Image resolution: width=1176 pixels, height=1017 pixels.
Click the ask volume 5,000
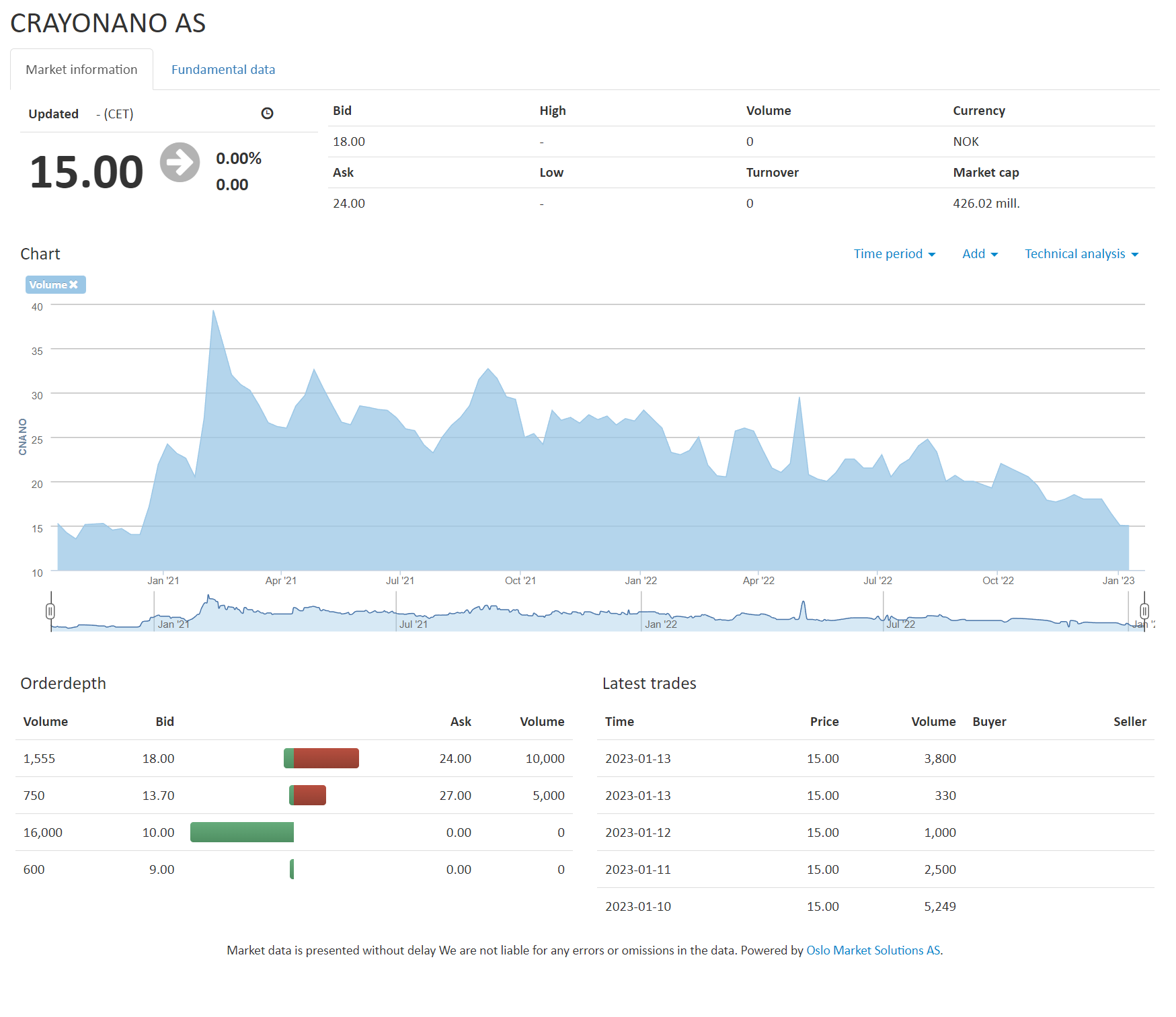[549, 796]
